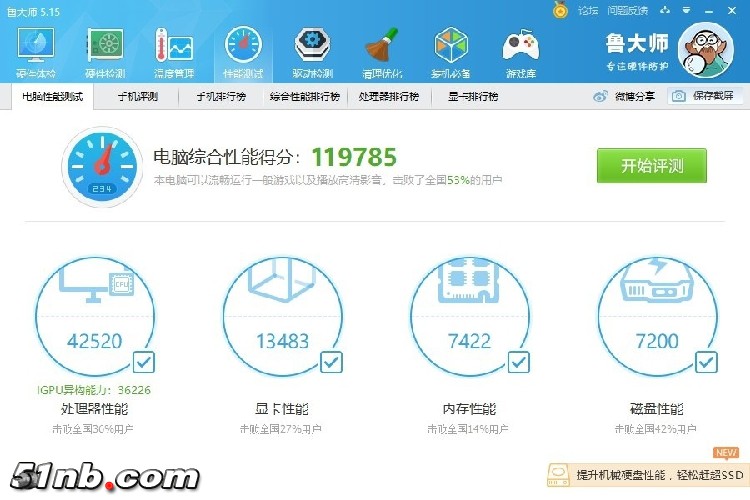Viewport: 750px width, 500px height.
Task: Click the 保存截屏 screenshot button
Action: pyautogui.click(x=706, y=96)
